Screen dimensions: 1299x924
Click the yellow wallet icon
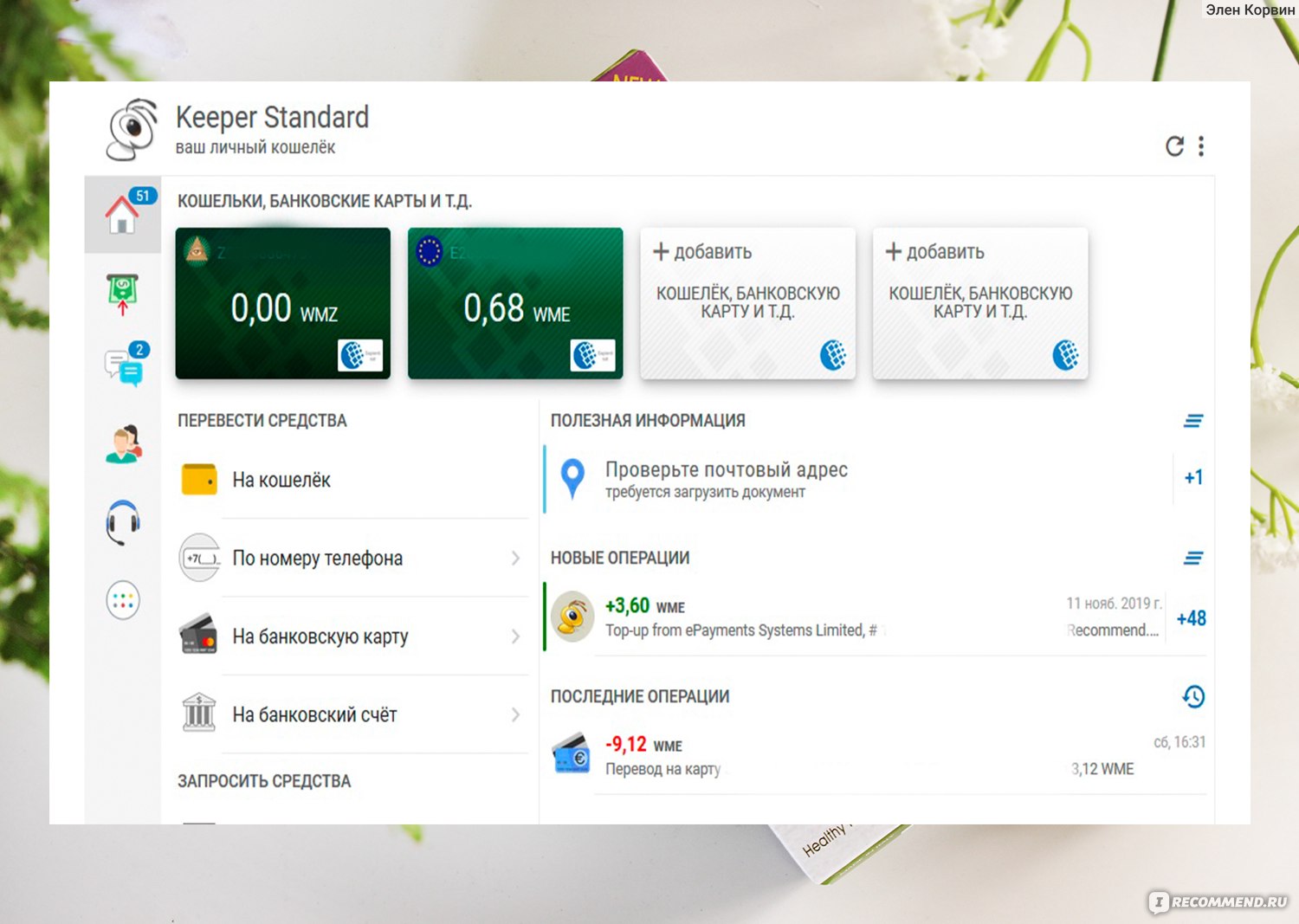199,479
